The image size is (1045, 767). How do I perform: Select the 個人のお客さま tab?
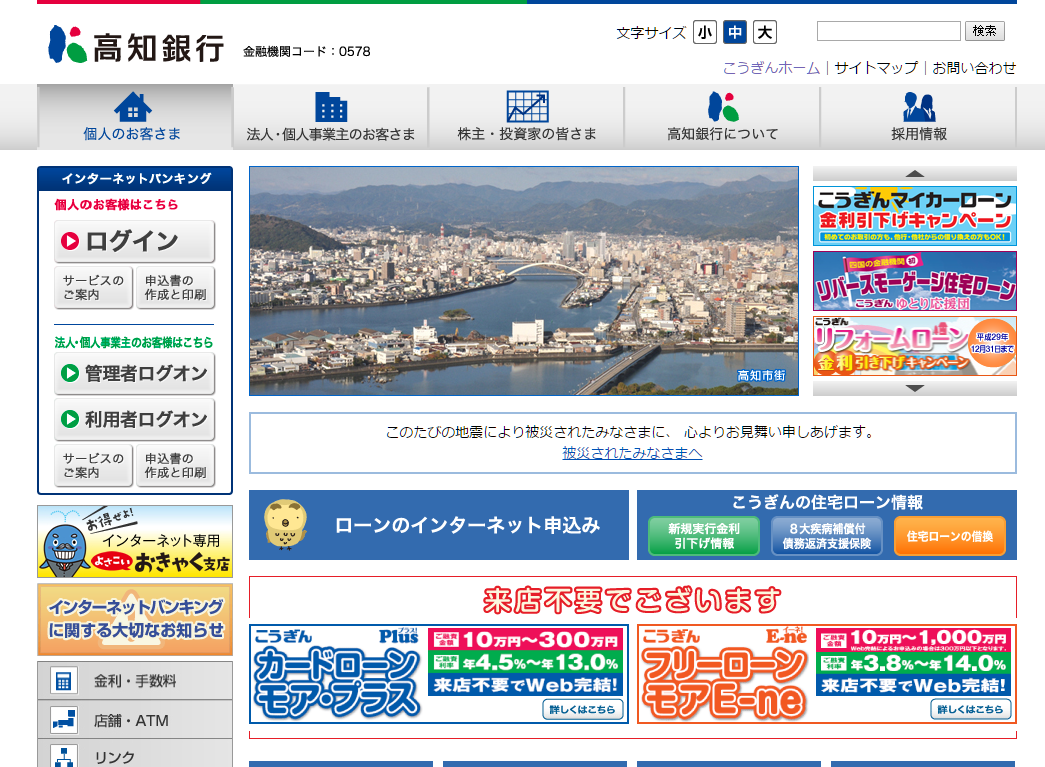click(135, 117)
